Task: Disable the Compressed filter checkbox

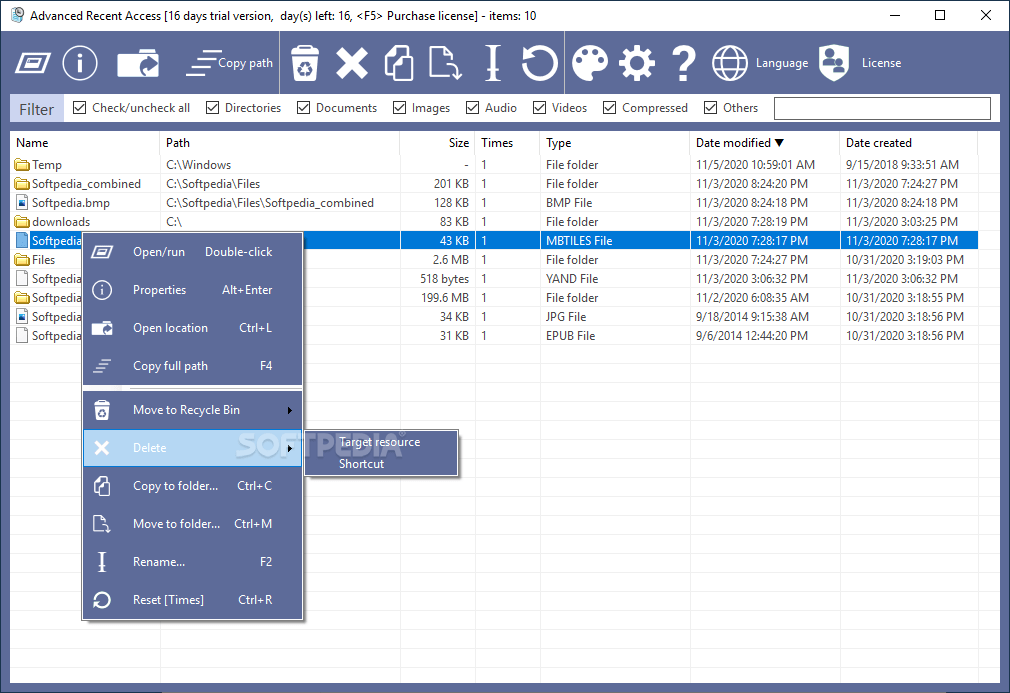Action: (609, 108)
